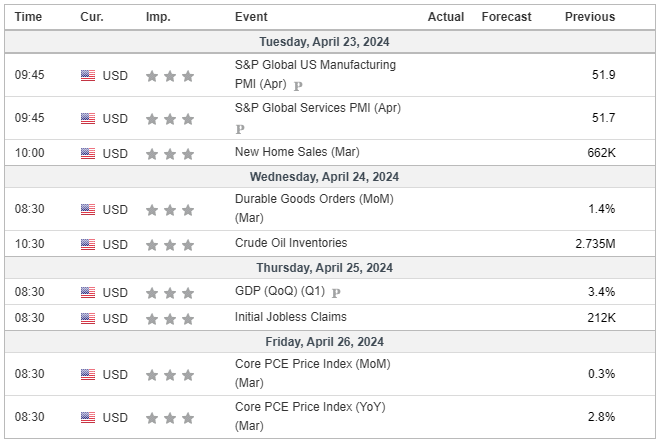
Task: Open the Durable Goods Orders (MoM) event
Action: tap(314, 208)
